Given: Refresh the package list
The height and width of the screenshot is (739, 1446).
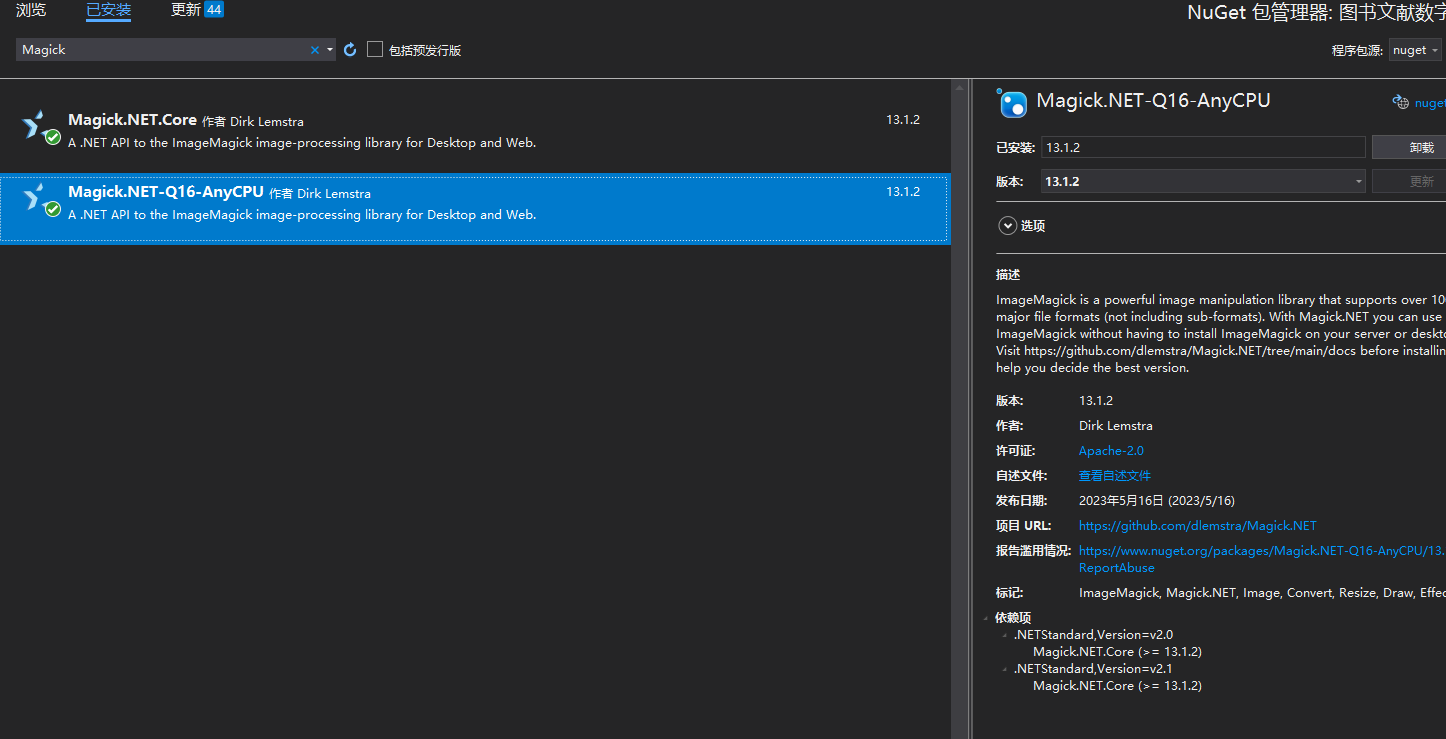Looking at the screenshot, I should coord(350,50).
